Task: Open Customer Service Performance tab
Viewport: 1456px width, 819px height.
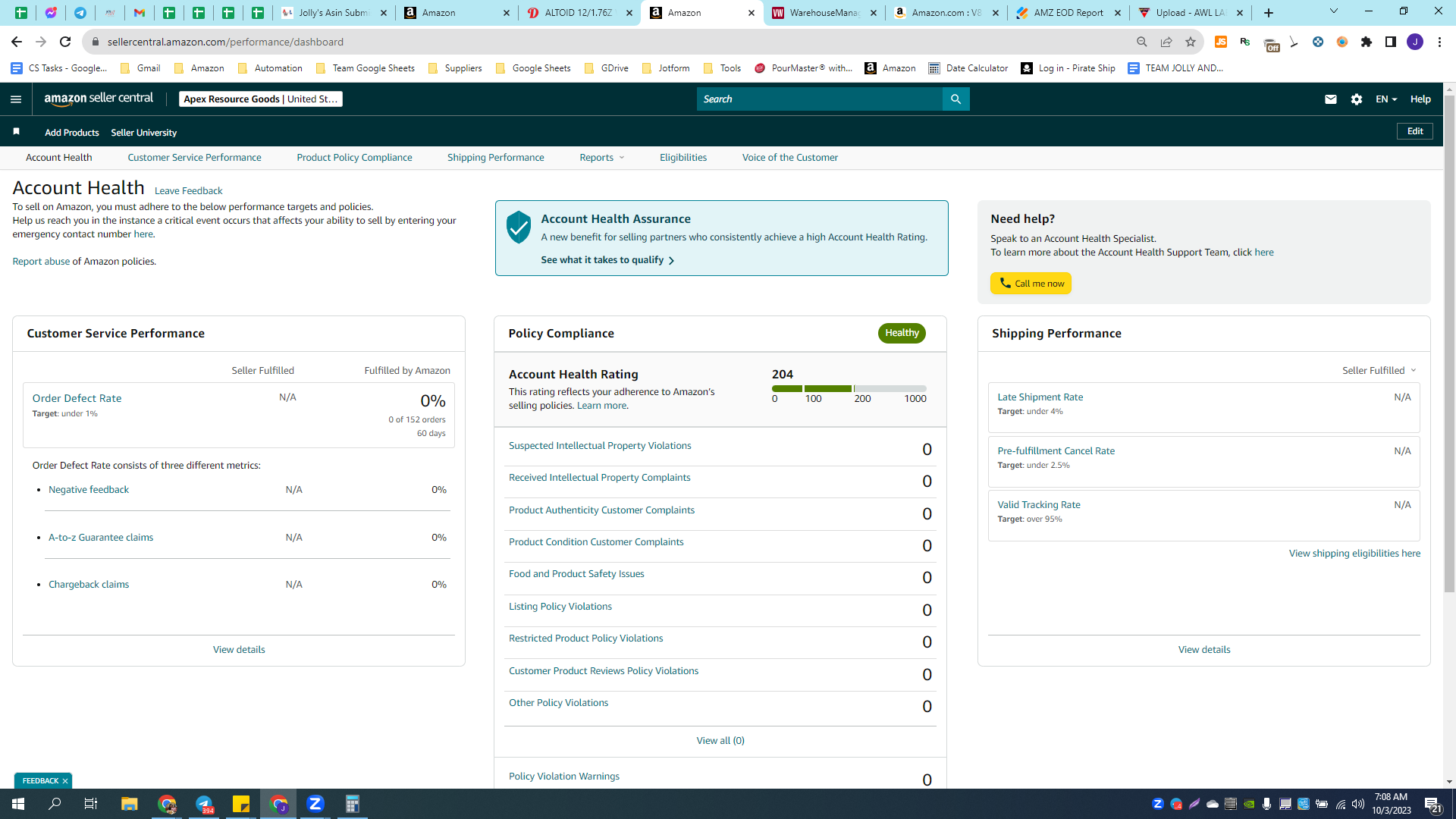Action: pyautogui.click(x=194, y=158)
